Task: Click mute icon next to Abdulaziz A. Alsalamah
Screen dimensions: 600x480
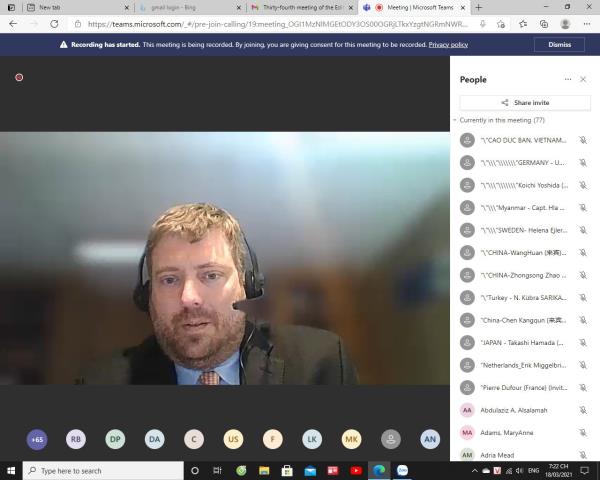Action: click(582, 410)
